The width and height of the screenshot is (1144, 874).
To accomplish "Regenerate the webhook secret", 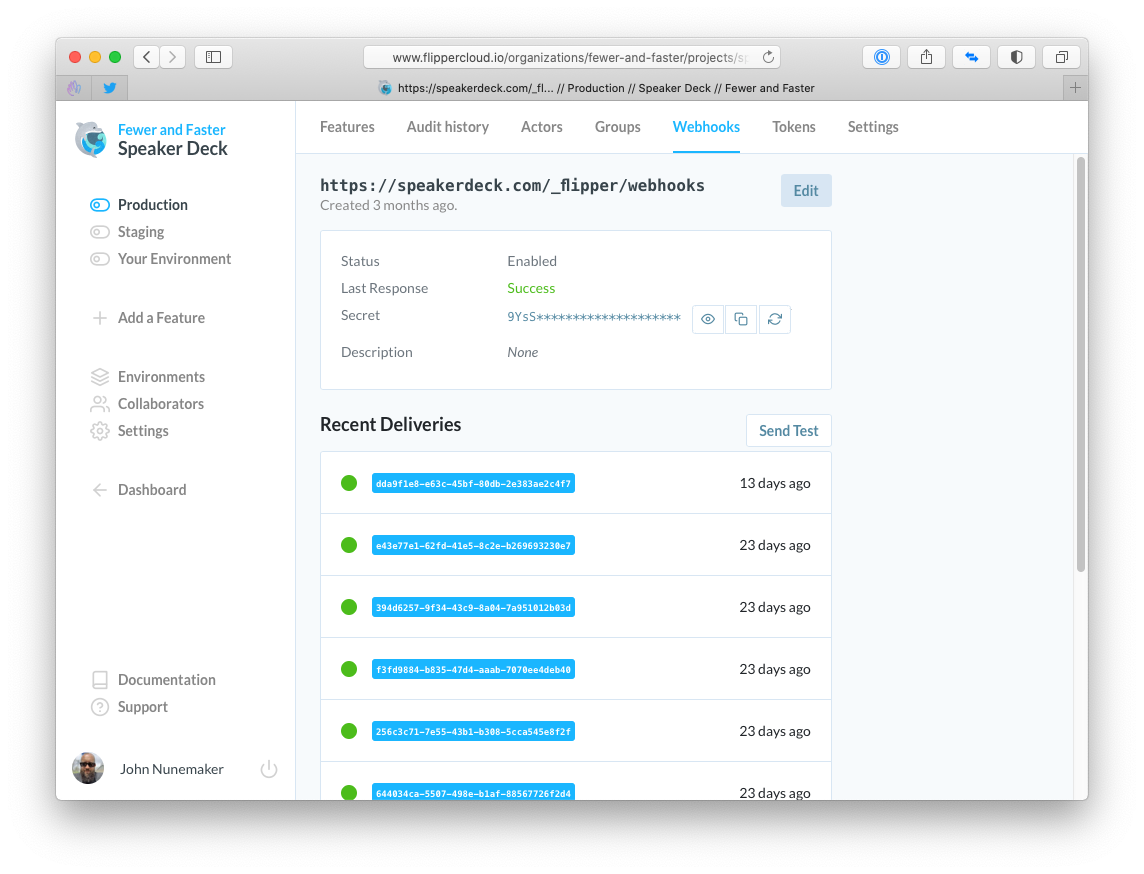I will [775, 319].
